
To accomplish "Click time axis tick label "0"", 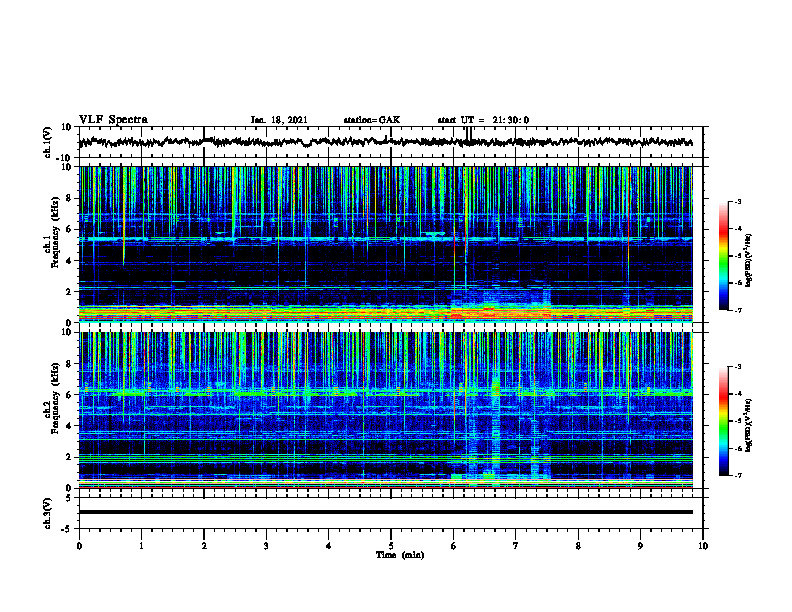I will click(x=79, y=546).
